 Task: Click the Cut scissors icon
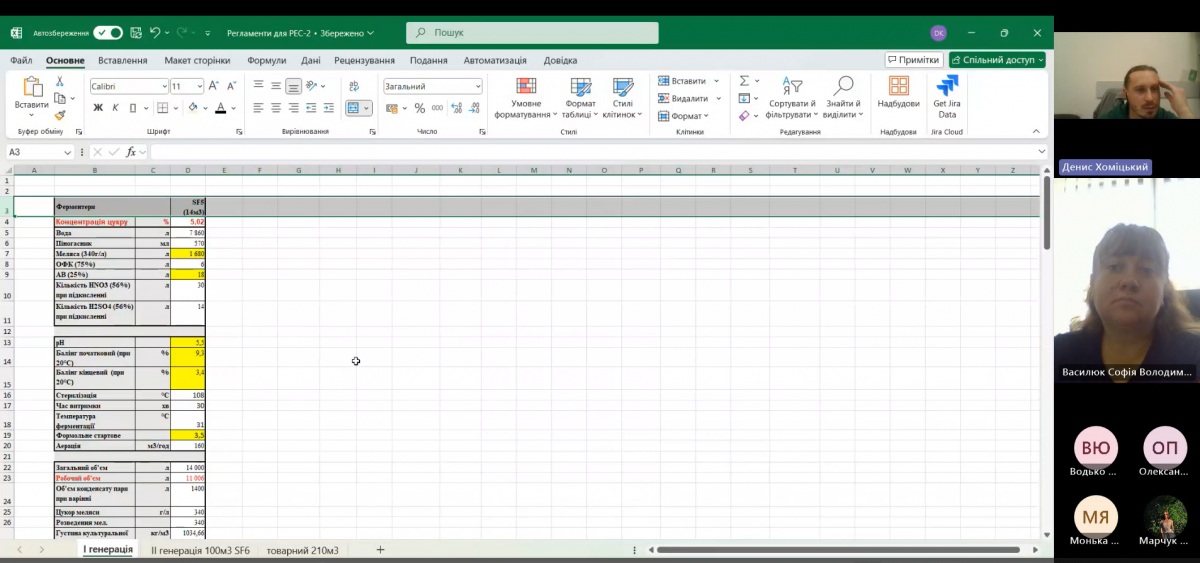point(60,82)
